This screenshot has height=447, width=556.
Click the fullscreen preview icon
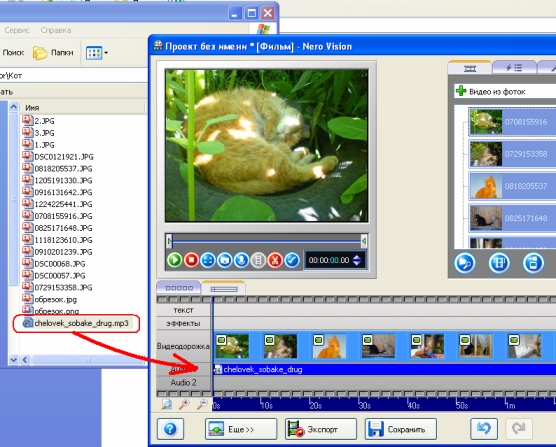(208, 260)
